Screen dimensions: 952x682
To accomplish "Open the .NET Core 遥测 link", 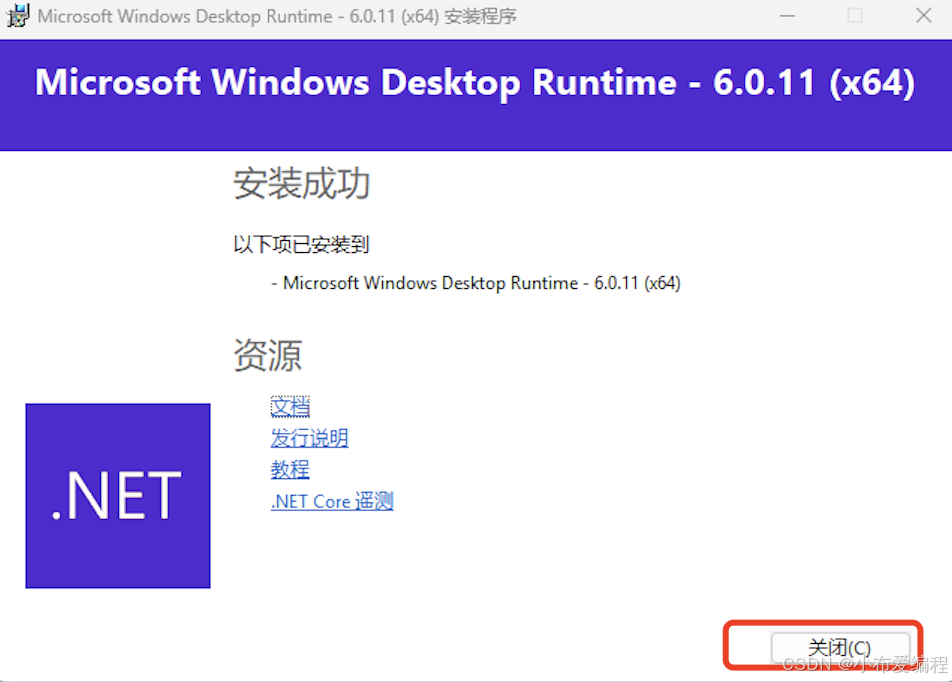I will [332, 501].
